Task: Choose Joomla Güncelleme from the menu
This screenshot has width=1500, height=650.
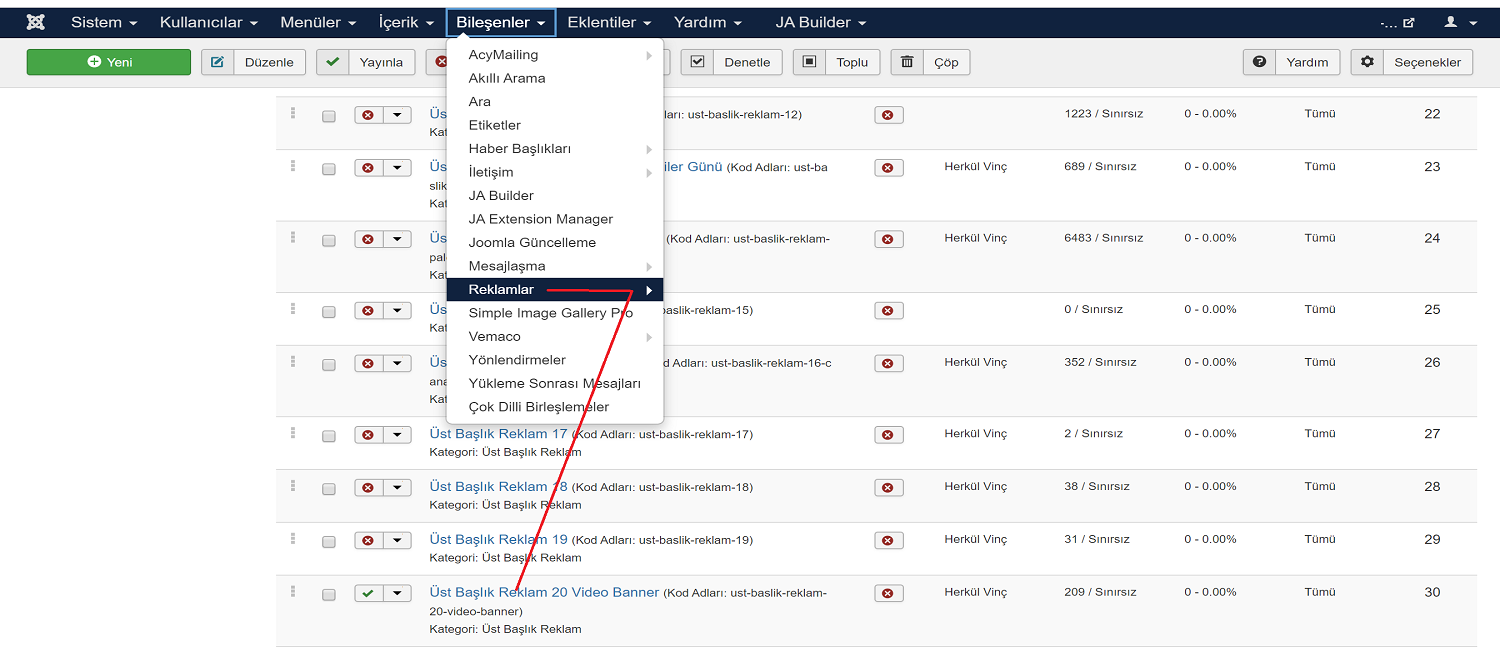Action: [532, 243]
